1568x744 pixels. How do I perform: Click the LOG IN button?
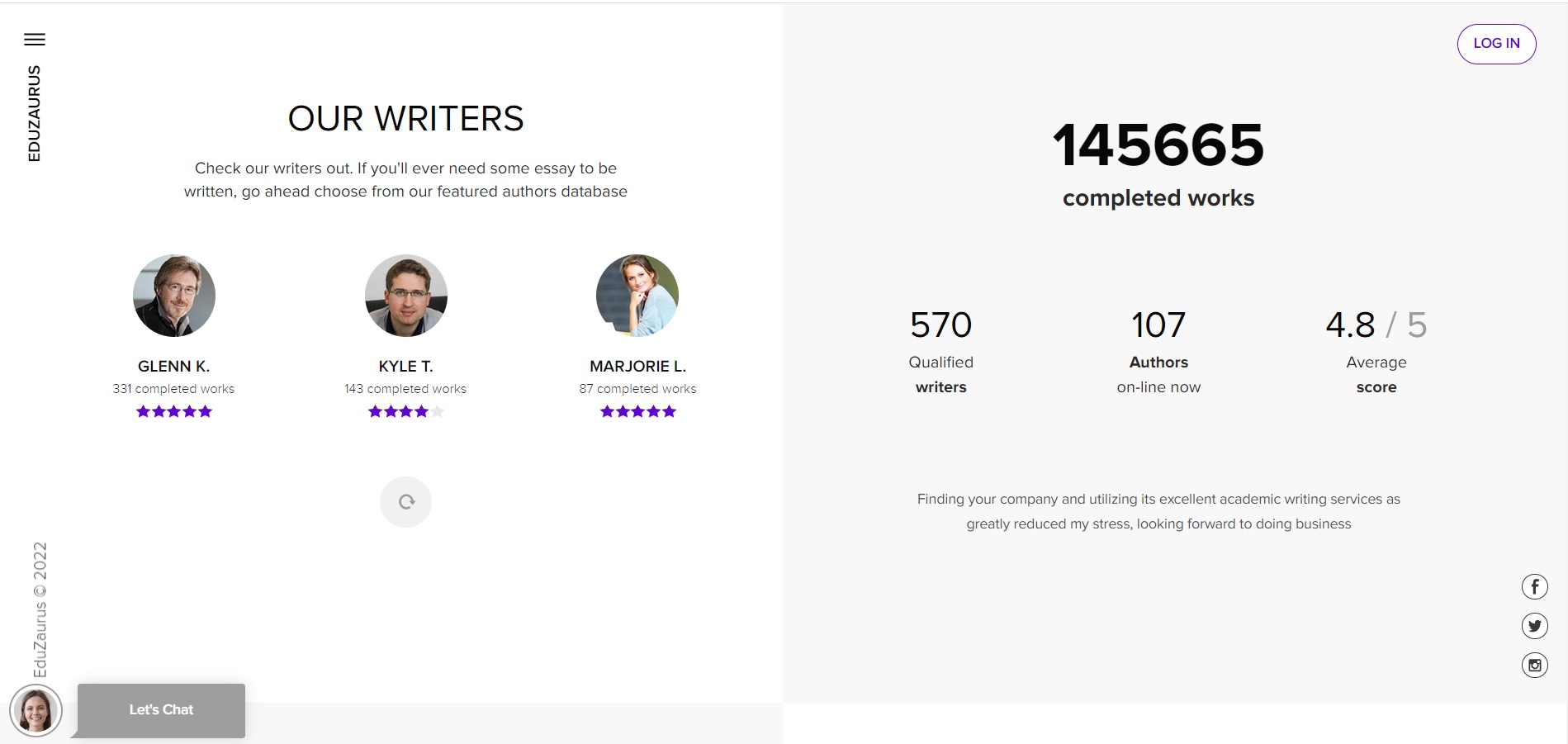coord(1496,44)
